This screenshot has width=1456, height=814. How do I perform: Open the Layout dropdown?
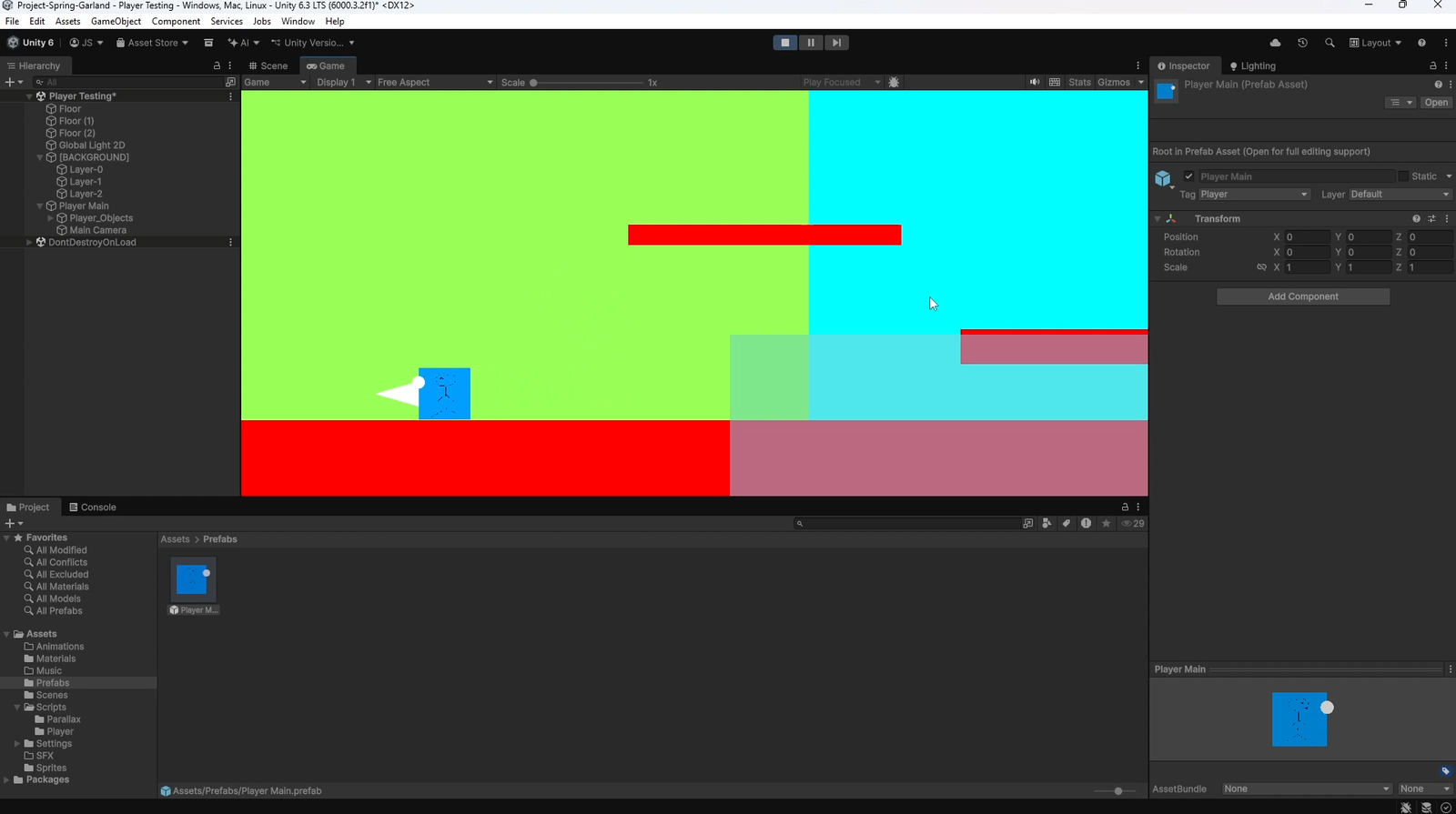[x=1375, y=43]
